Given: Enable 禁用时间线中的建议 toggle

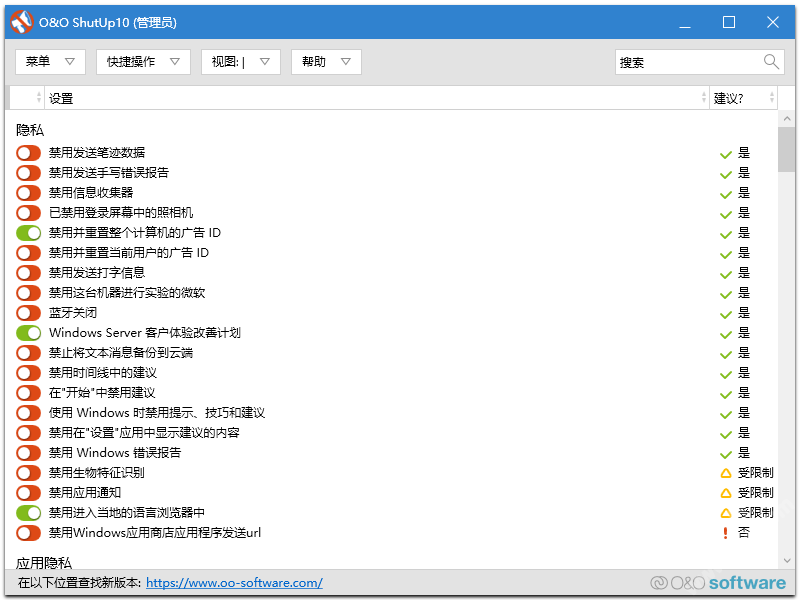Looking at the screenshot, I should [x=28, y=372].
